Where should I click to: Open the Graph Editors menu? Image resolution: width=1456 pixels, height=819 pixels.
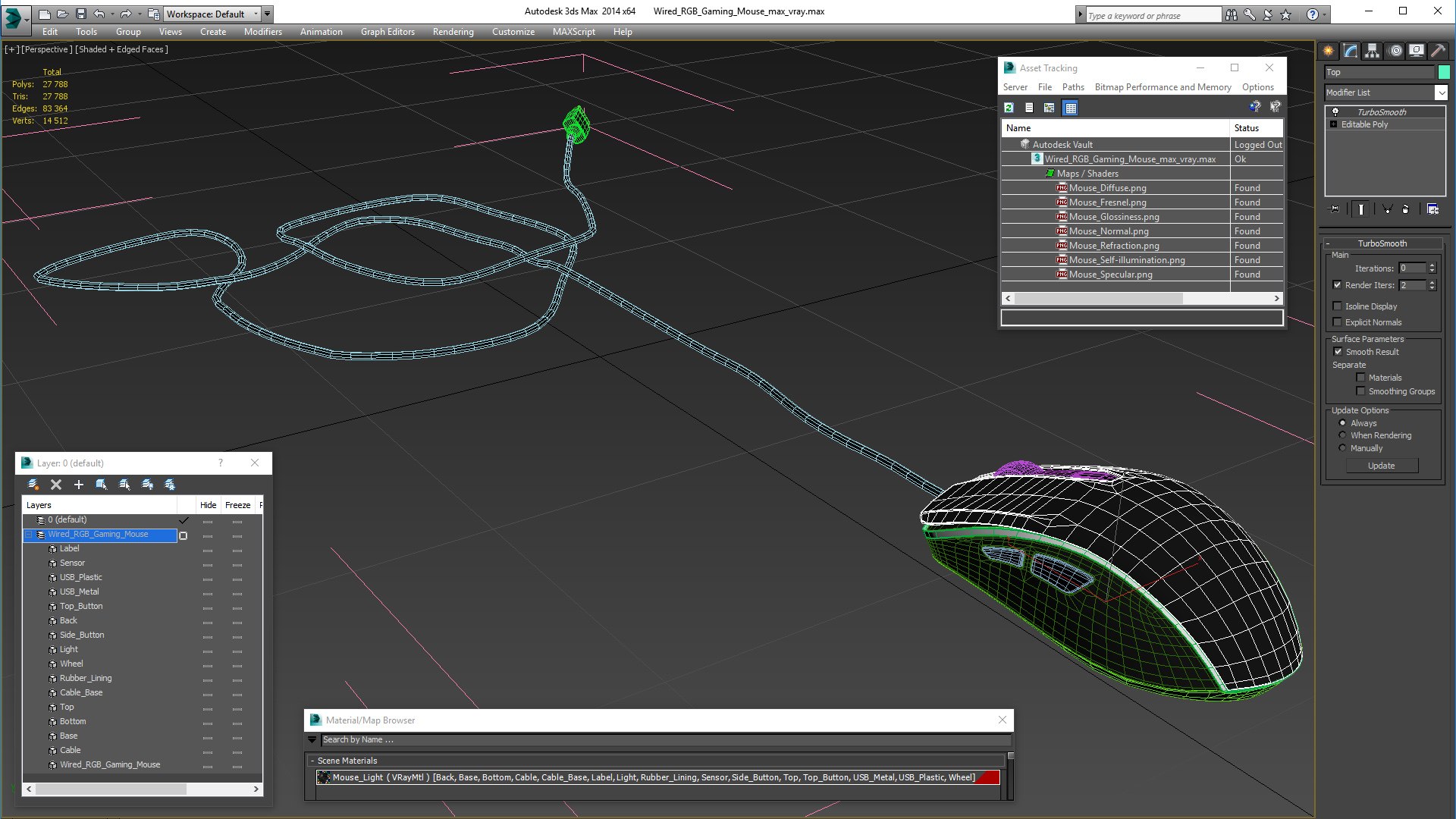[x=388, y=32]
